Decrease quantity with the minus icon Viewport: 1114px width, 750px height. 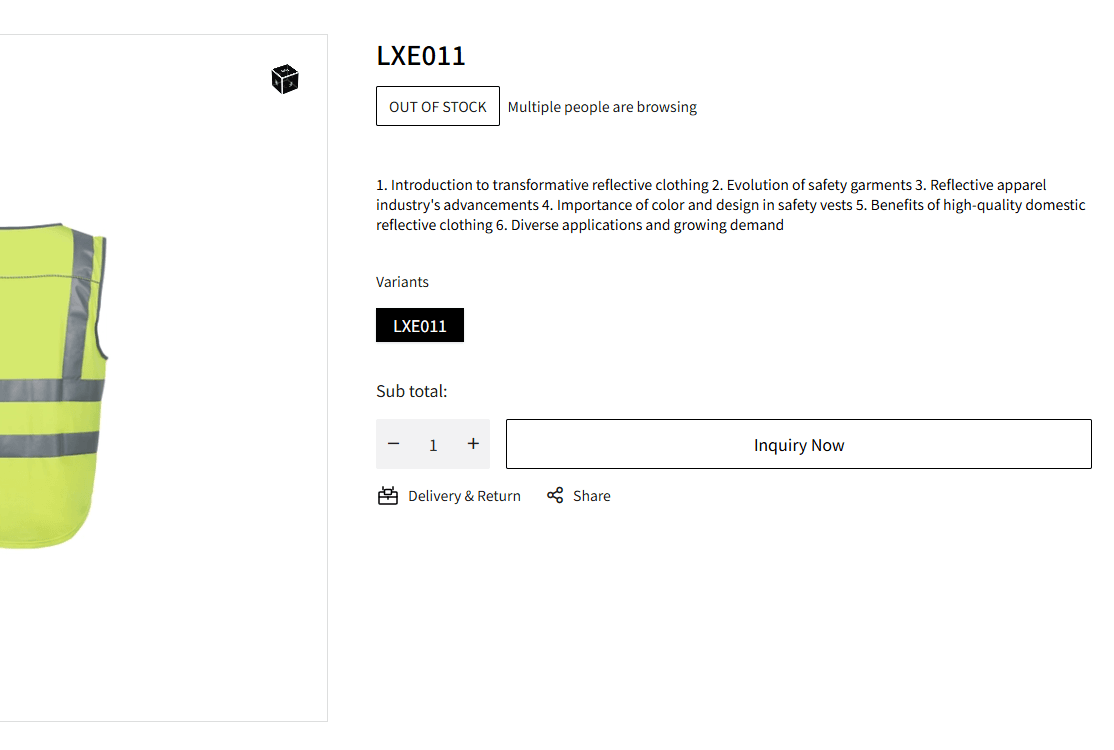coord(394,444)
